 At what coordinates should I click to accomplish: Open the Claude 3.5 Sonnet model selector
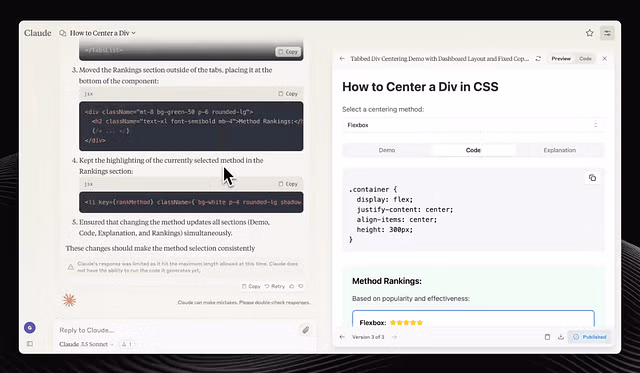pyautogui.click(x=87, y=344)
